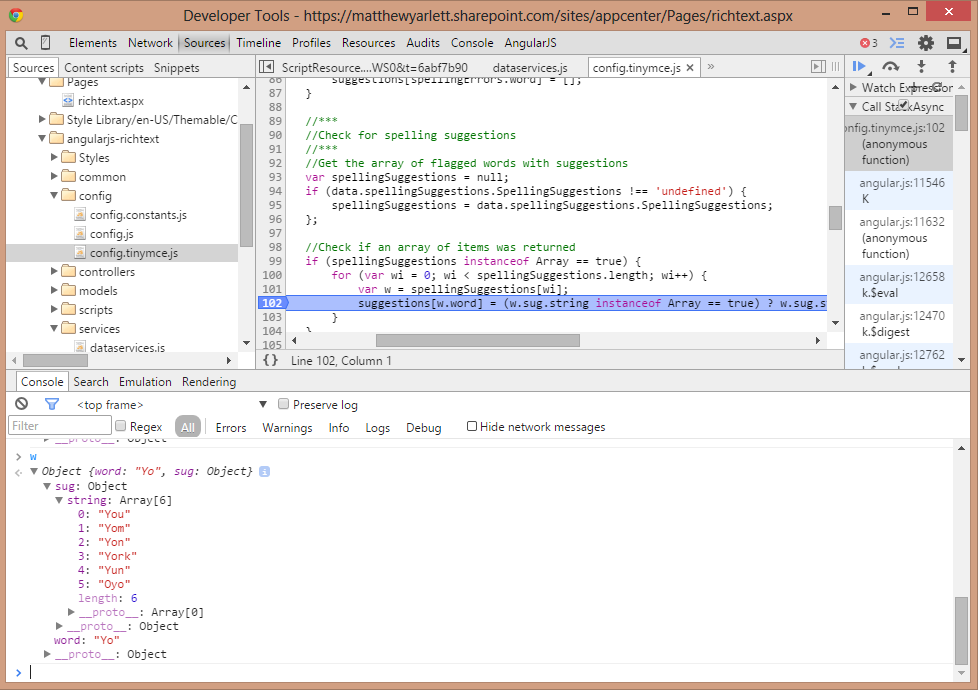Select config.constants.js in the file tree
Screen dimensions: 978x690
point(137,215)
